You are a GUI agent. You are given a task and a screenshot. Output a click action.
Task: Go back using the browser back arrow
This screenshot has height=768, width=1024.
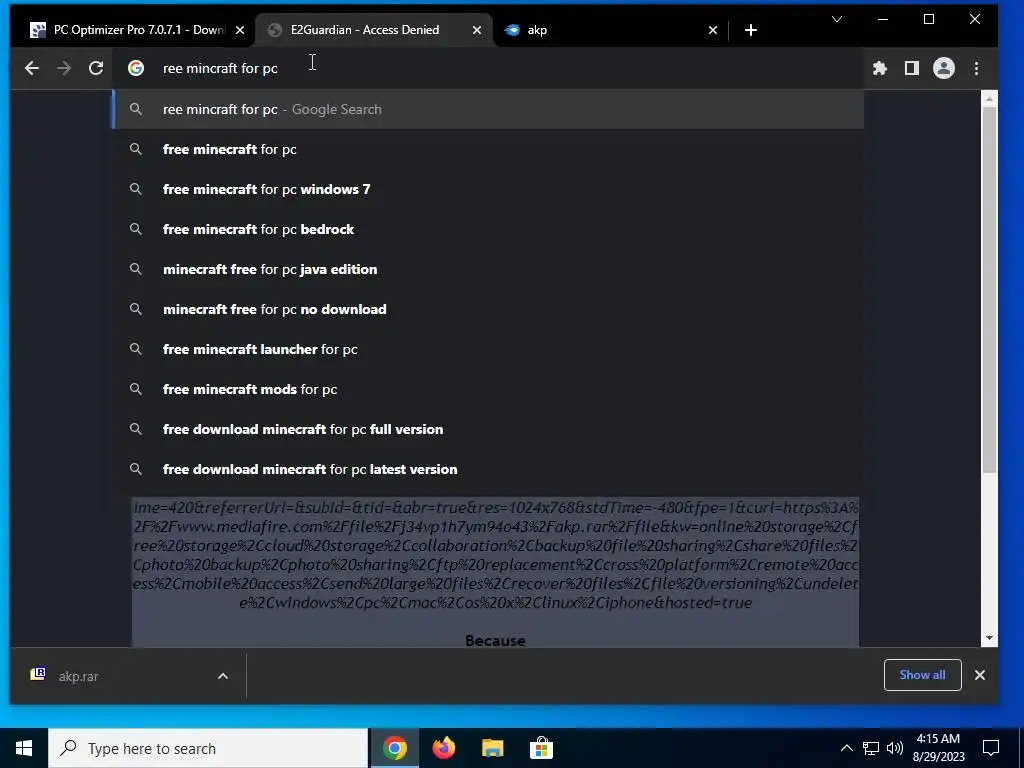[31, 68]
